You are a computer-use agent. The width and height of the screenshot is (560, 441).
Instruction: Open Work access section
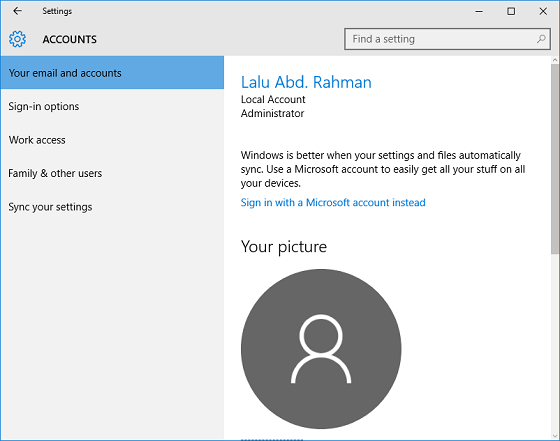point(112,140)
